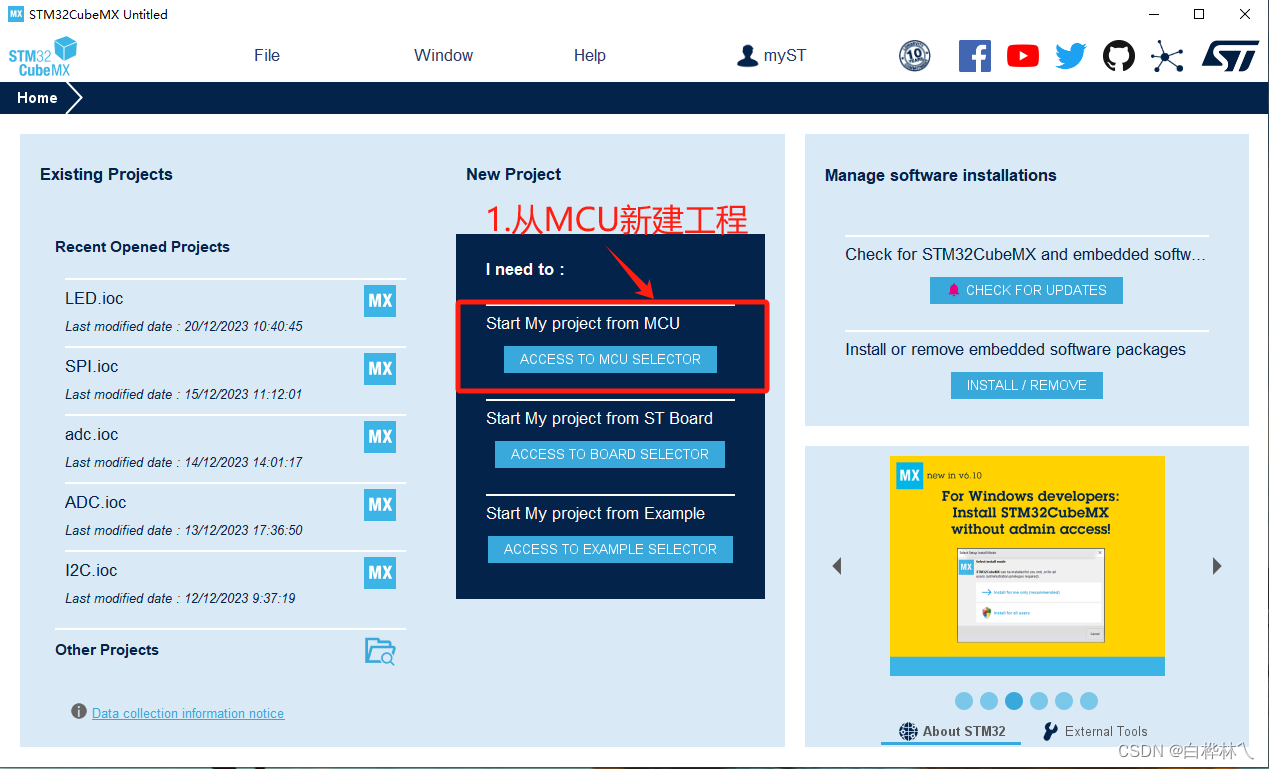
Task: Switch to the External Tools tab
Action: 1095,731
